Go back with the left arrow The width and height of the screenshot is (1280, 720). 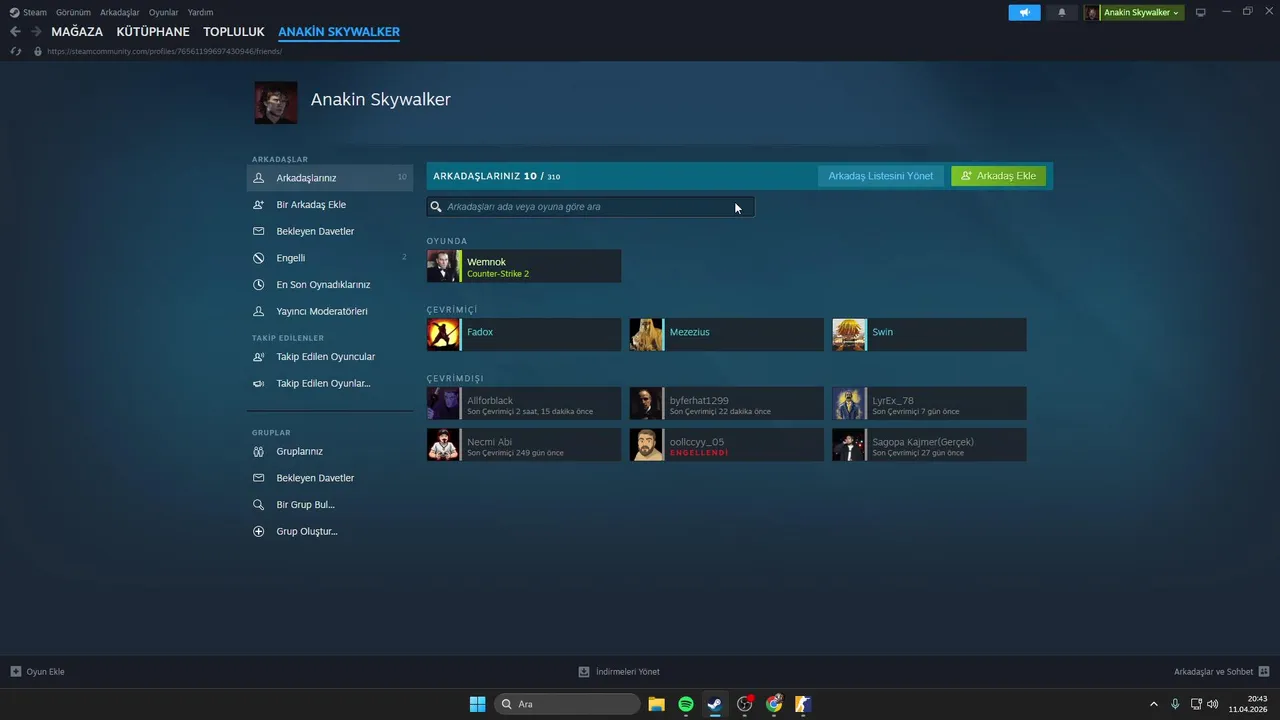(x=15, y=32)
